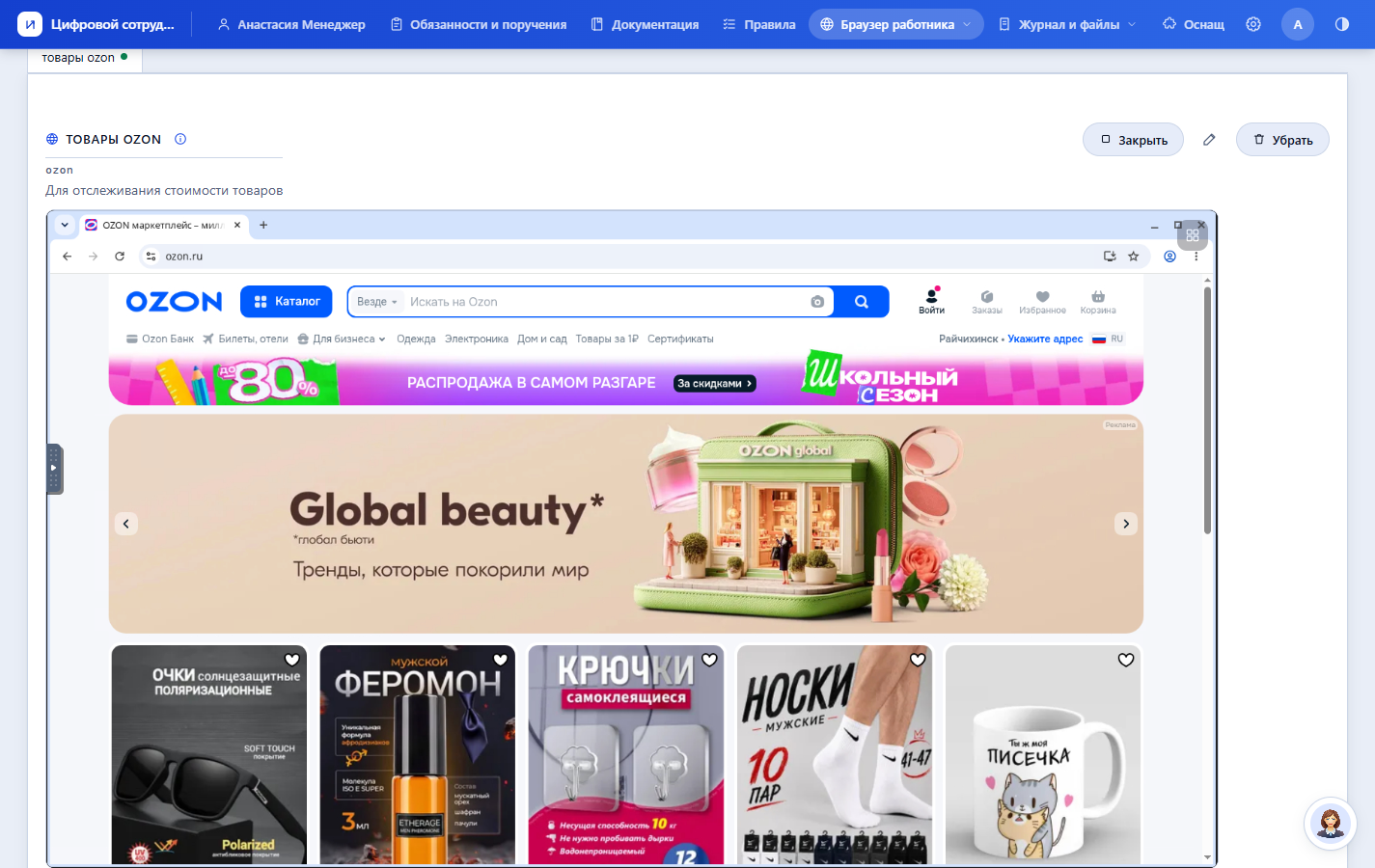Click the install app icon in address bar
This screenshot has width=1375, height=868.
coord(1110,257)
